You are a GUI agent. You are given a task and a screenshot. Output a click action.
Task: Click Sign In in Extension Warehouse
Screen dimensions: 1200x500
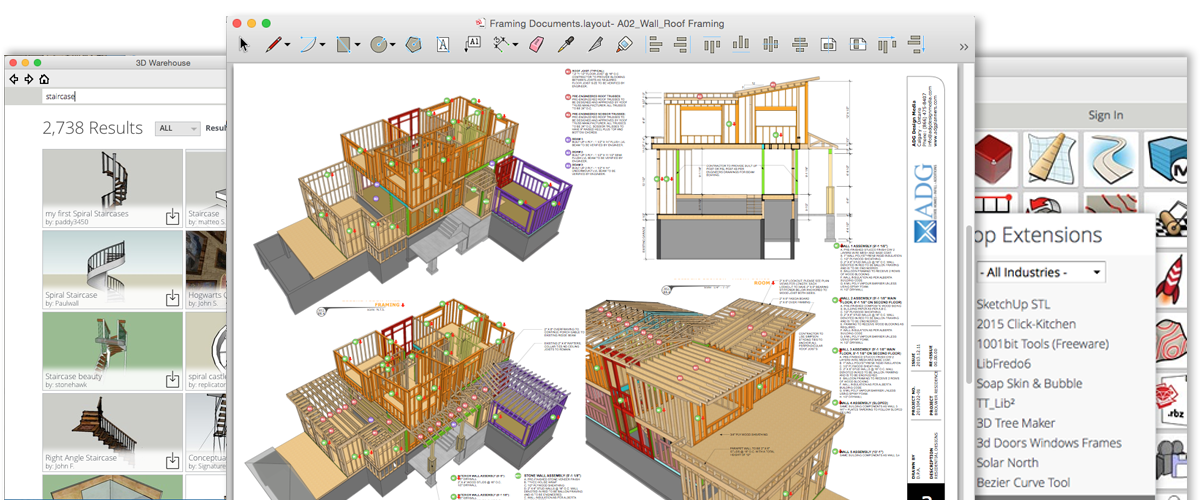pyautogui.click(x=1105, y=115)
